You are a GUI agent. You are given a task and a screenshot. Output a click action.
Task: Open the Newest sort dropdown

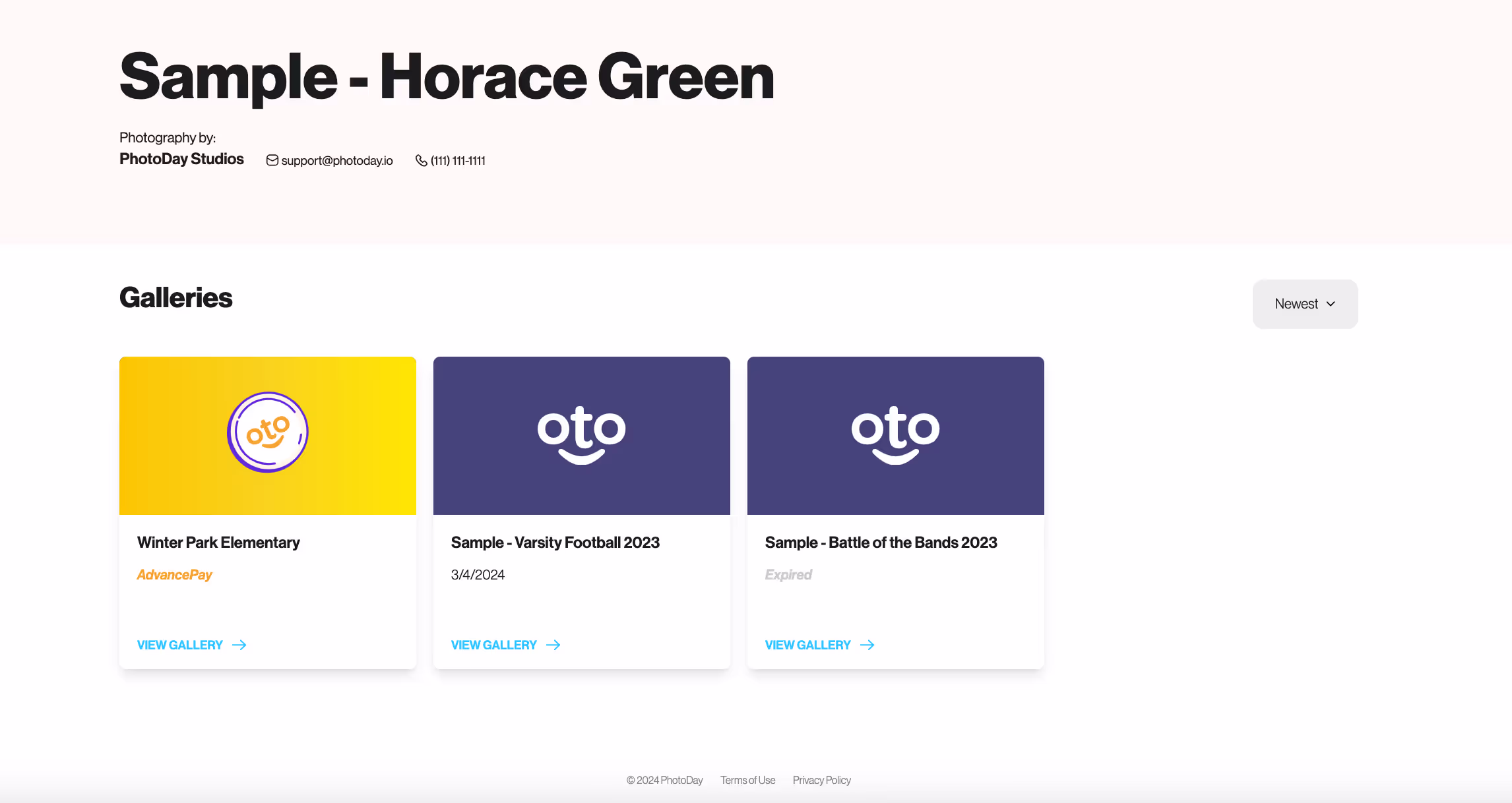pos(1305,304)
